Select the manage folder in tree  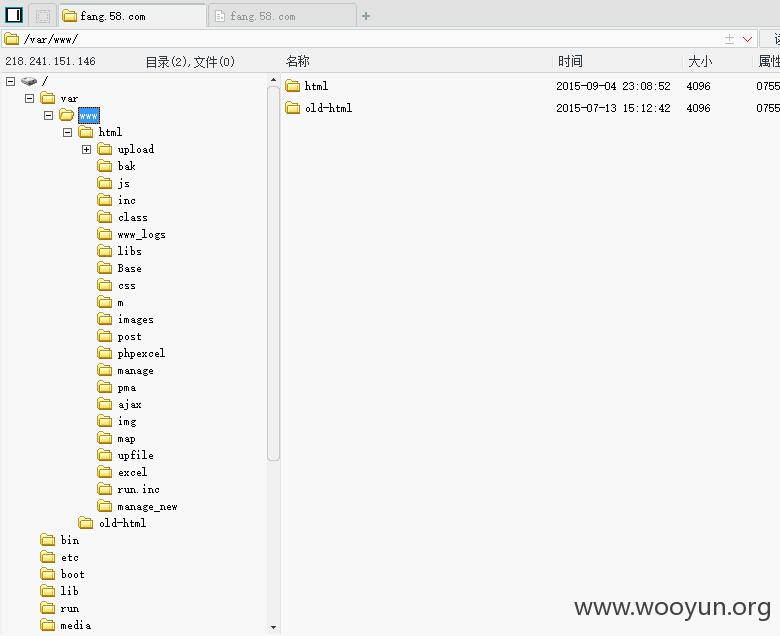point(135,370)
